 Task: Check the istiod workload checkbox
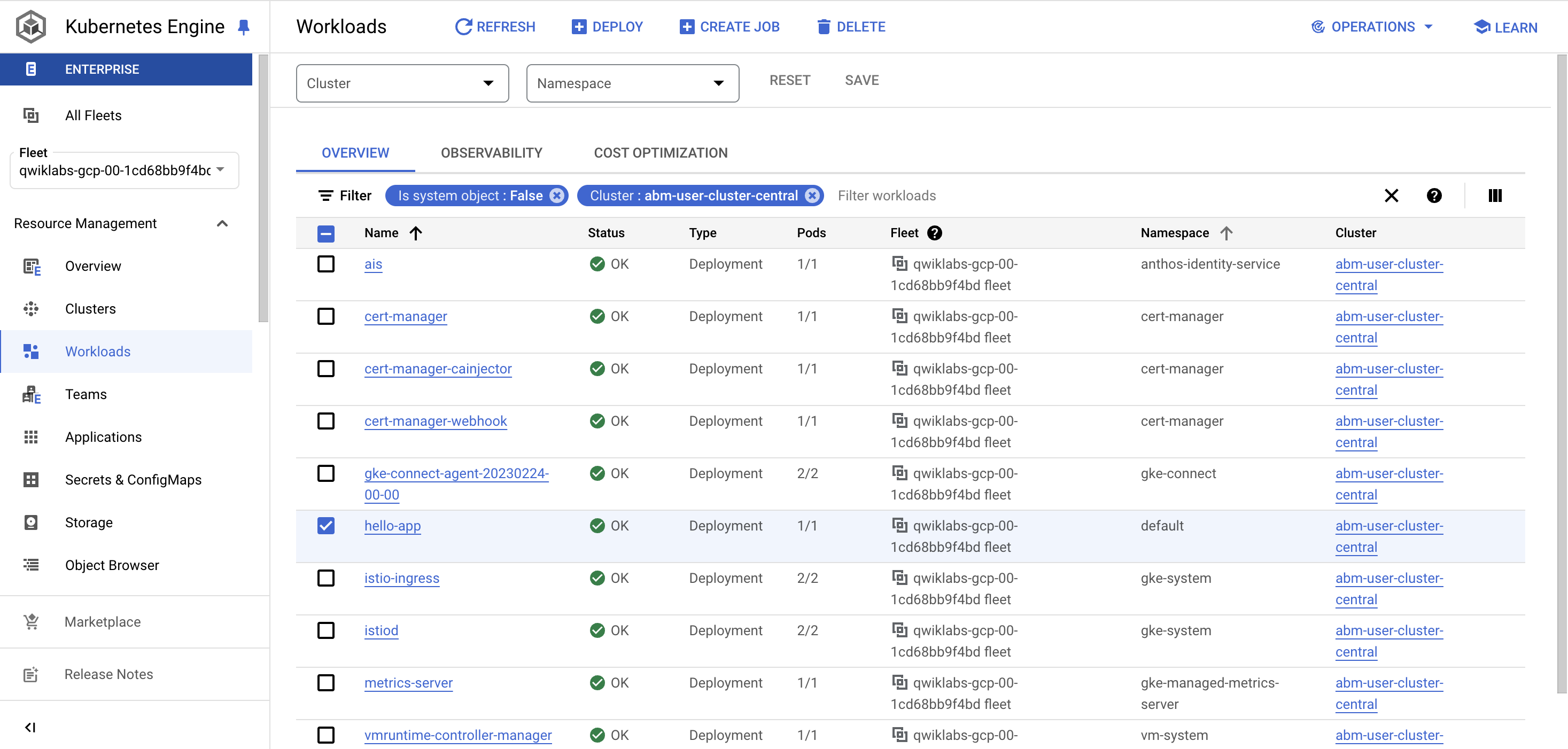[325, 630]
